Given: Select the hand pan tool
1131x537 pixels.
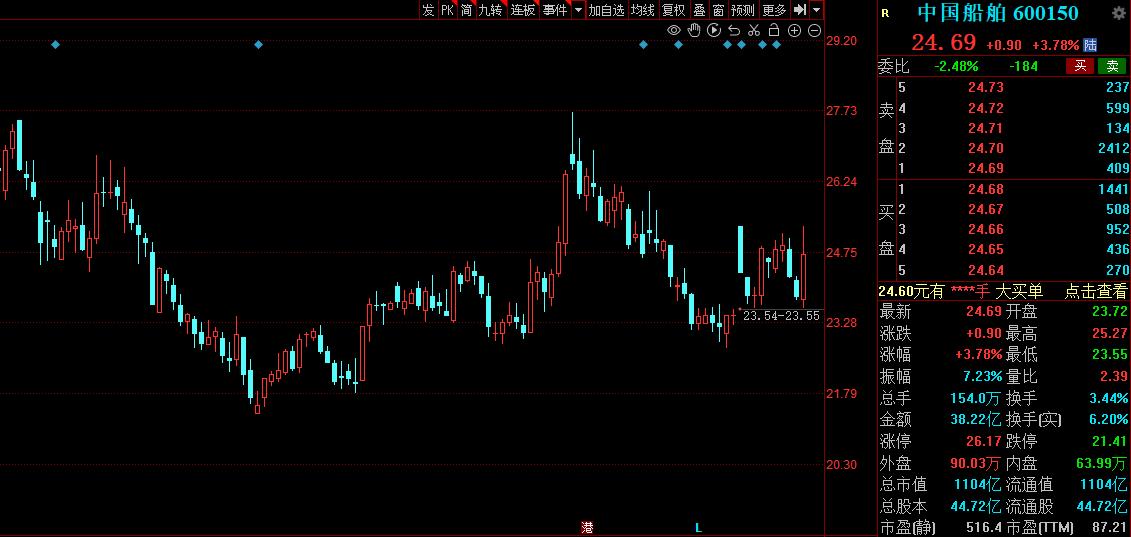Looking at the screenshot, I should point(694,30).
